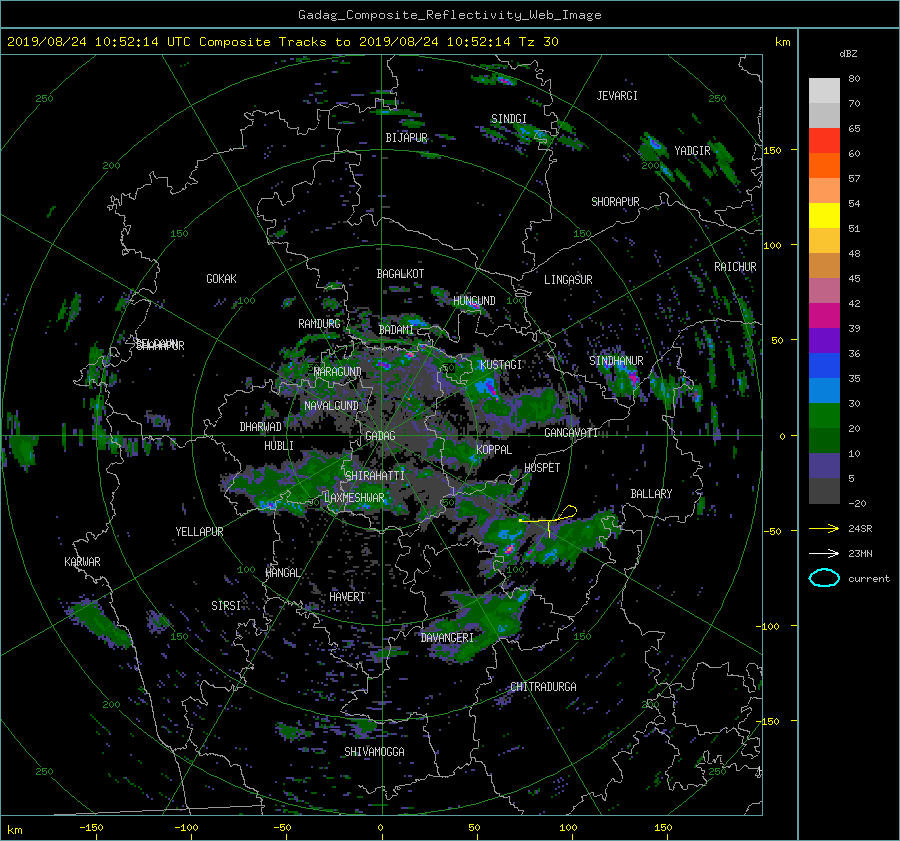Click the 'current' legend text
The width and height of the screenshot is (900, 841).
[869, 579]
